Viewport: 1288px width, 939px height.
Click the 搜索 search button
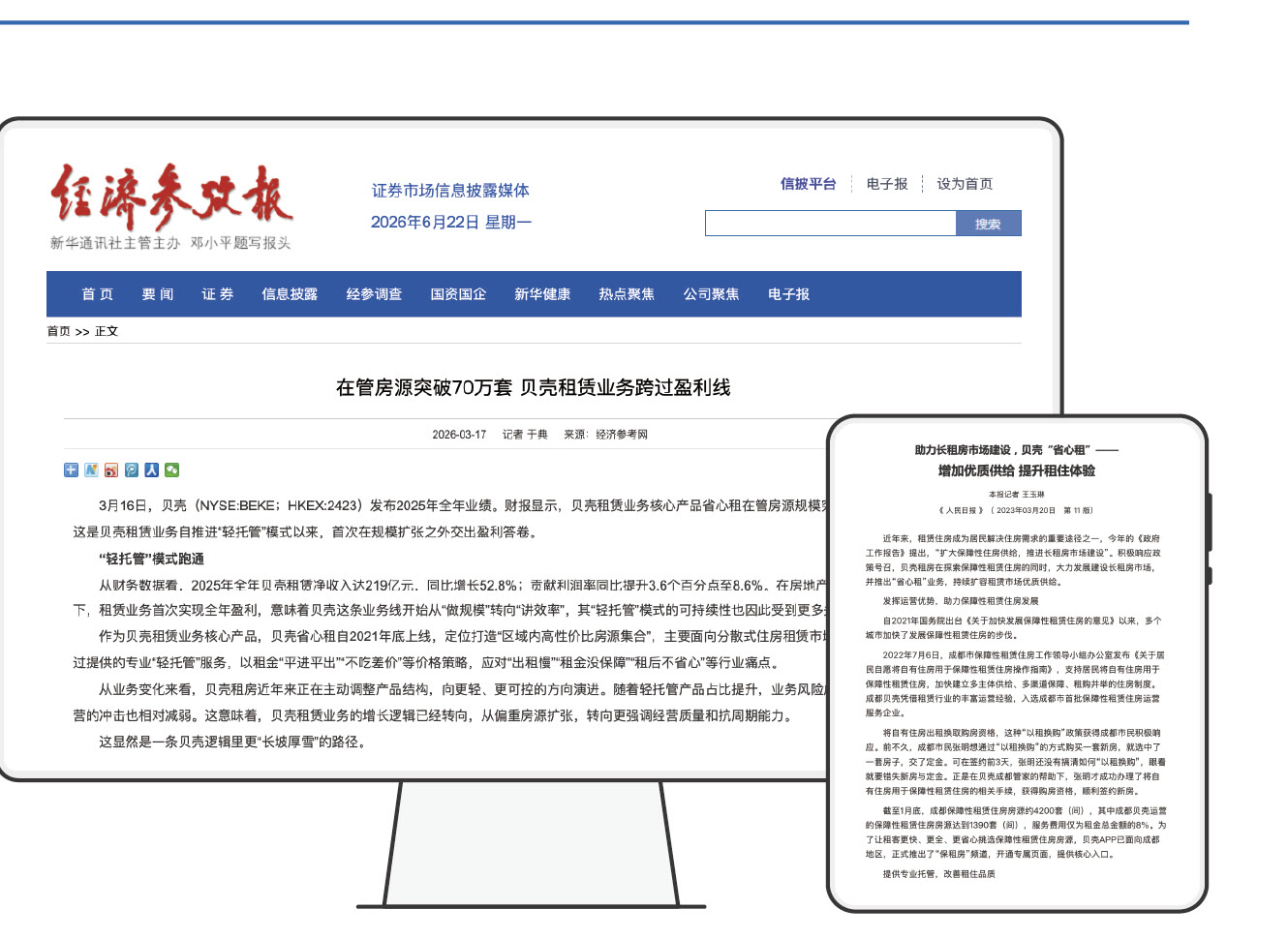[x=989, y=224]
